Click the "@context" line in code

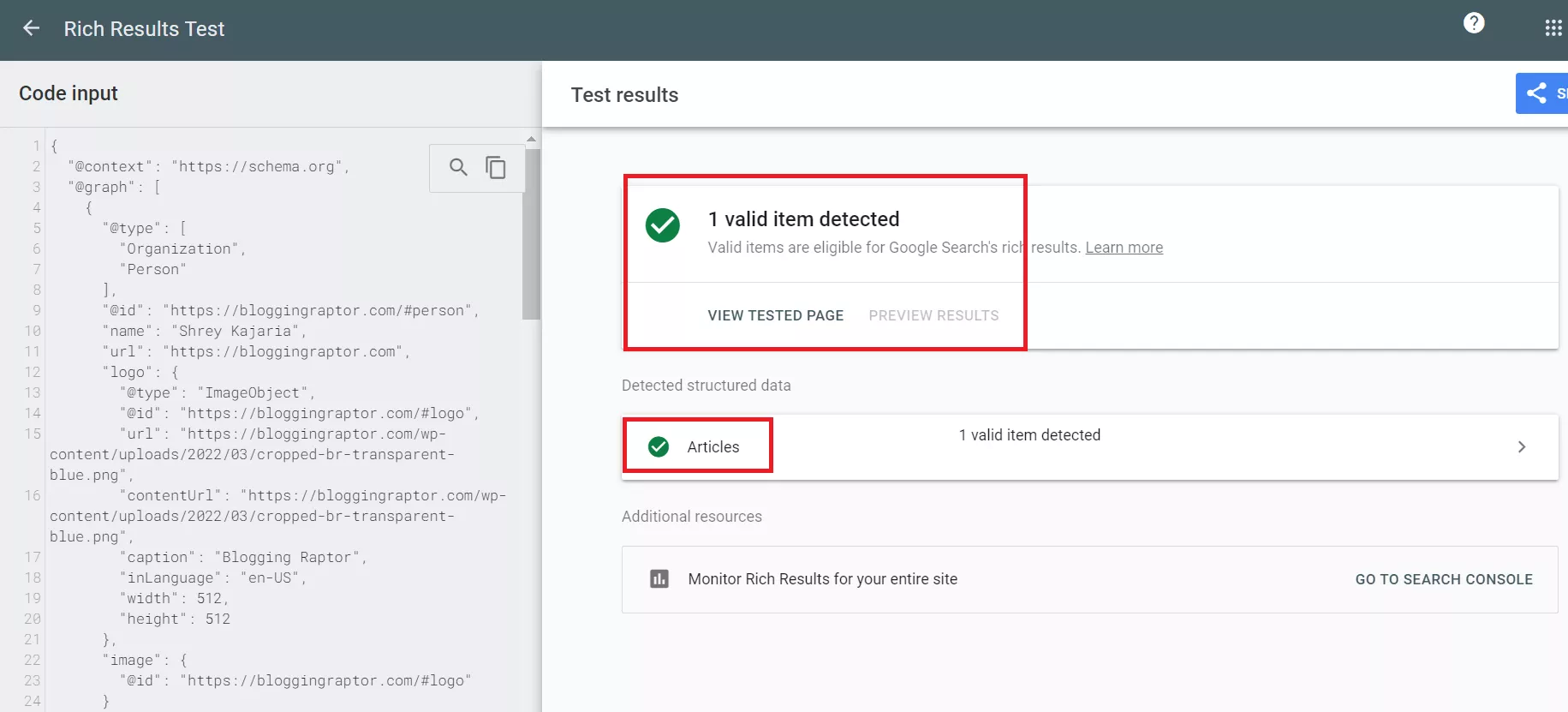[209, 166]
